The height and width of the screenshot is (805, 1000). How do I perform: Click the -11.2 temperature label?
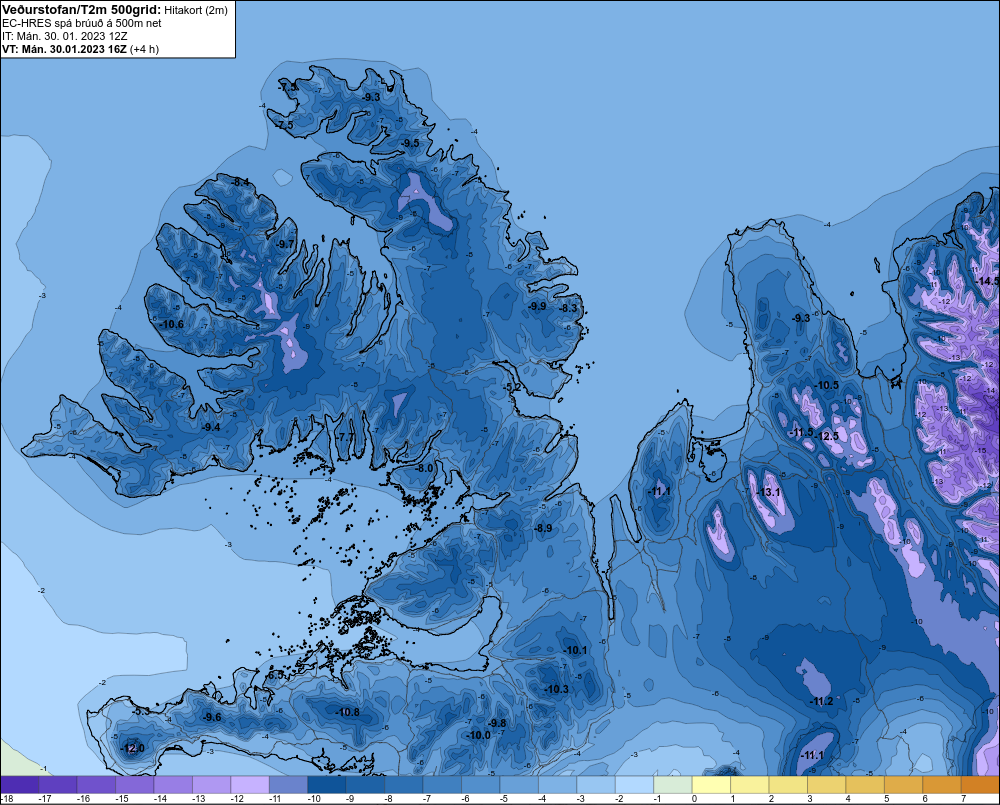pyautogui.click(x=821, y=701)
